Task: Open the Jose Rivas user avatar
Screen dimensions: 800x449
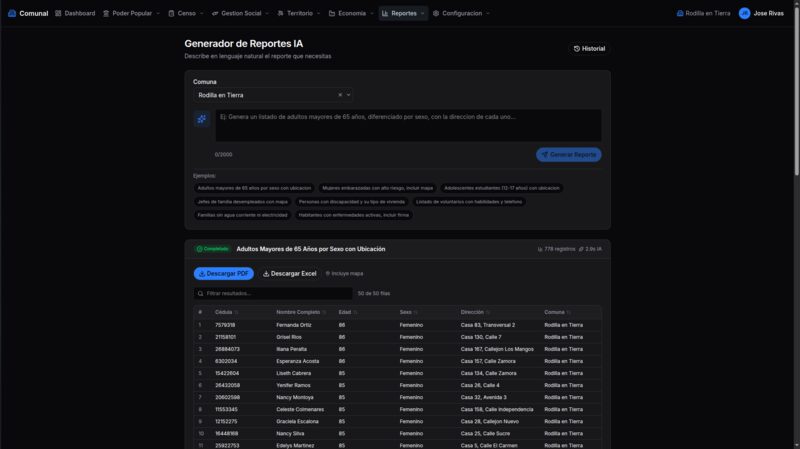Action: [x=744, y=13]
